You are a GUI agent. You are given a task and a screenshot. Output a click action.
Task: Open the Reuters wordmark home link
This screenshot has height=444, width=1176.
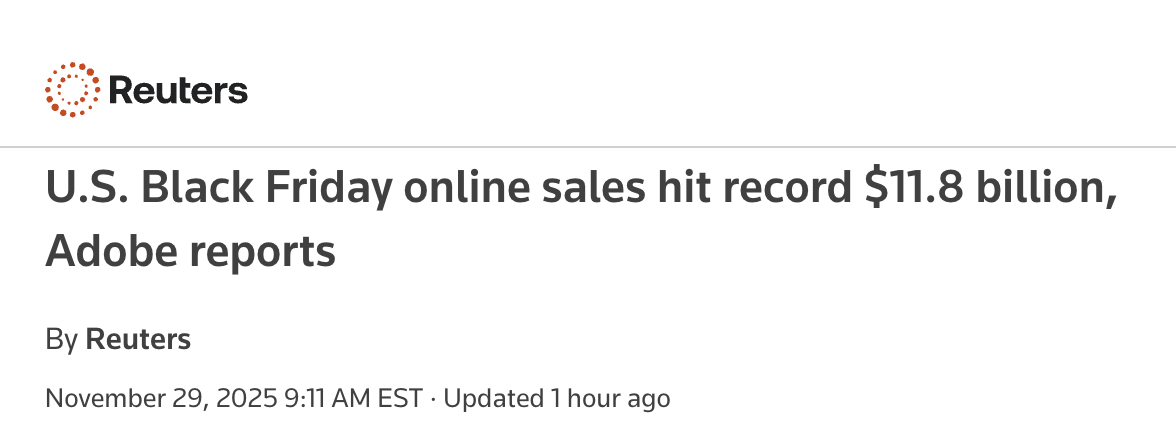178,91
